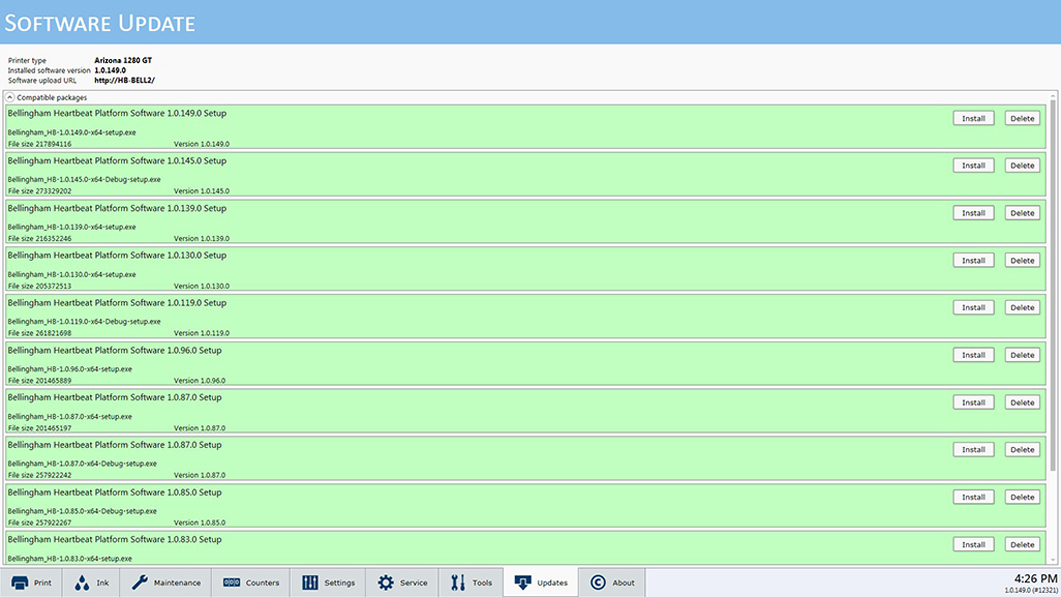Screen dimensions: 1061x597
Task: Select printer type value Arizona 1280 GT
Action: tap(123, 60)
